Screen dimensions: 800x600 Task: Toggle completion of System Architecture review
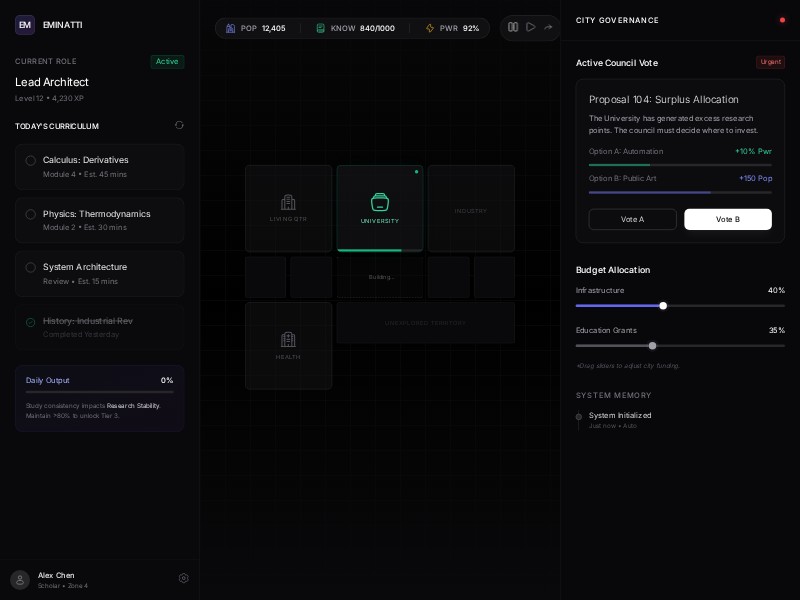pyautogui.click(x=32, y=267)
